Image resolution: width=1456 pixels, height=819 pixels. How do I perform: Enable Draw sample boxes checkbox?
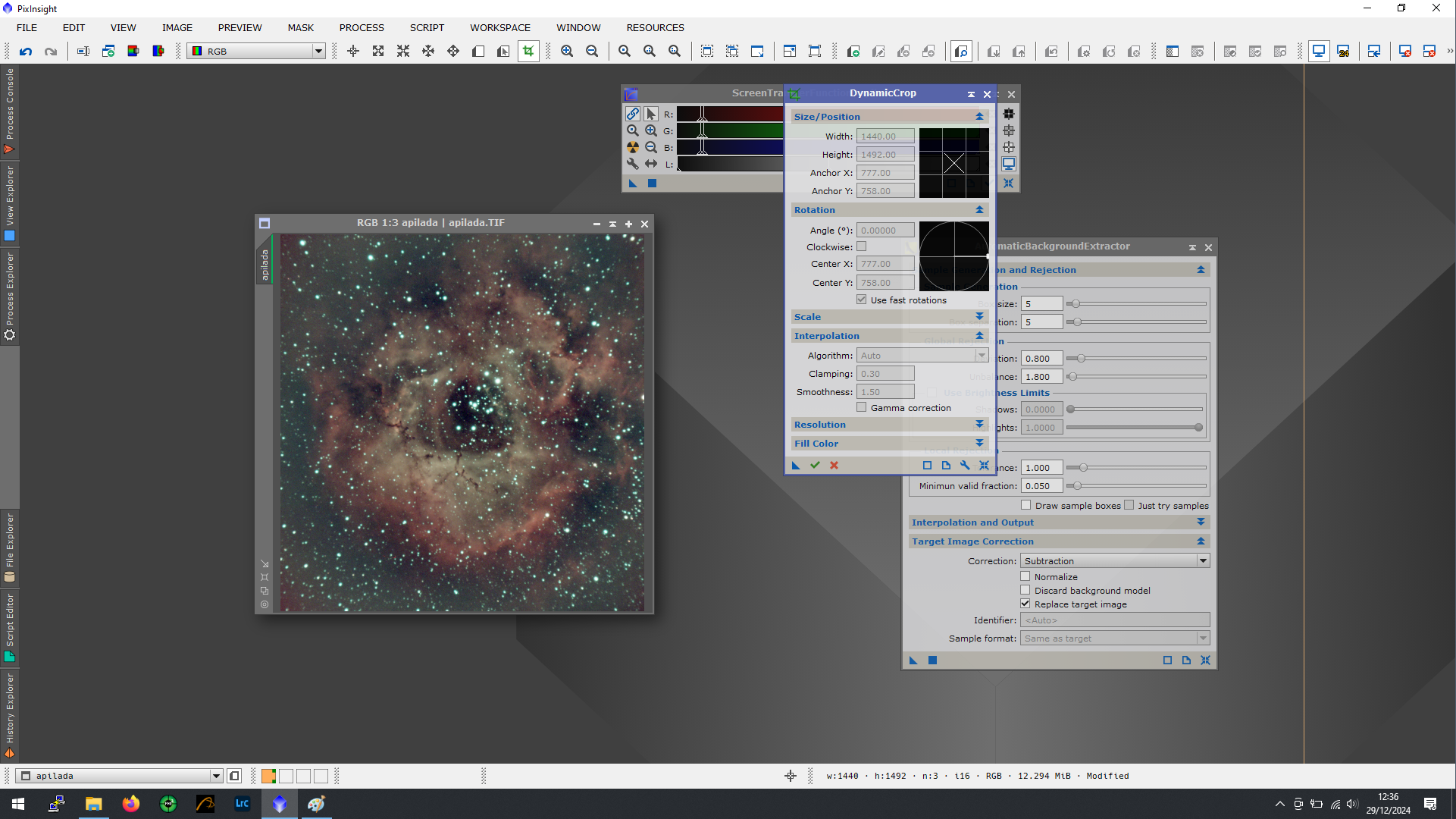click(1026, 505)
